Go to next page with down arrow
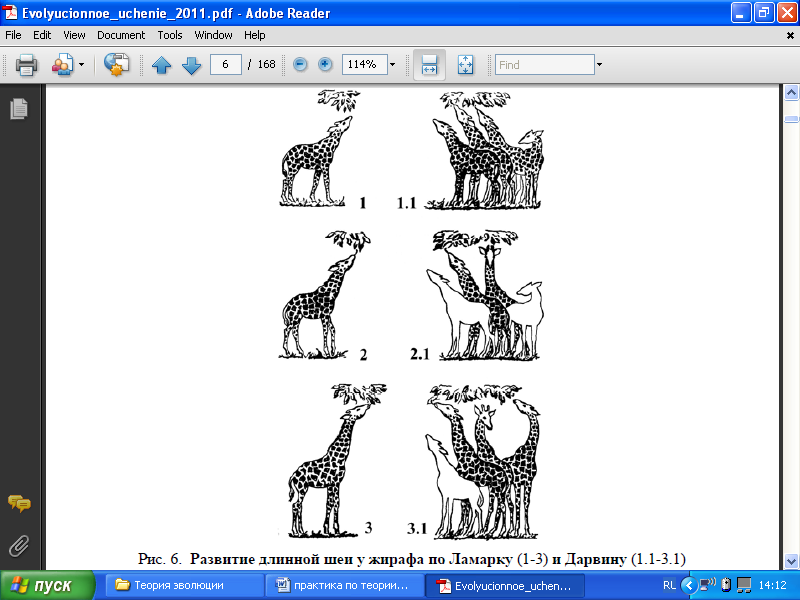The height and width of the screenshot is (600, 800). 191,65
